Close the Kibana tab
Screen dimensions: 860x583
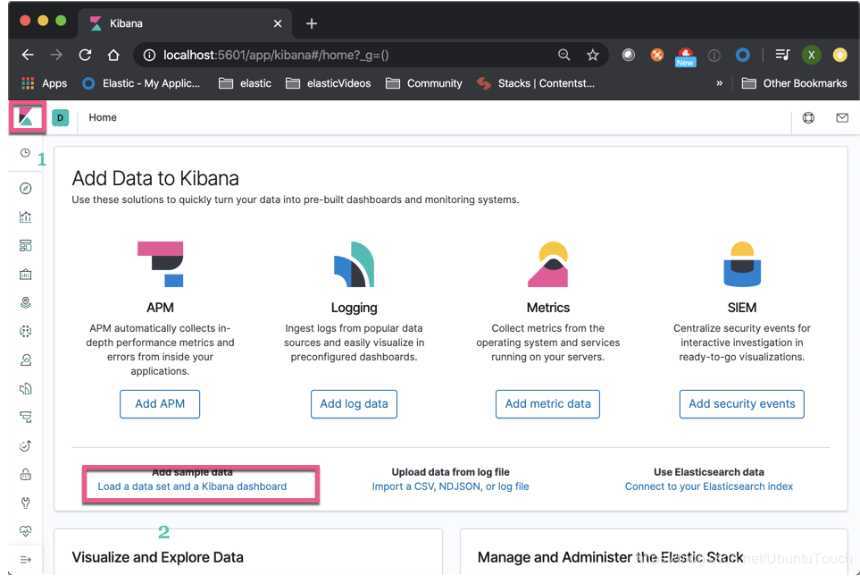(x=278, y=24)
